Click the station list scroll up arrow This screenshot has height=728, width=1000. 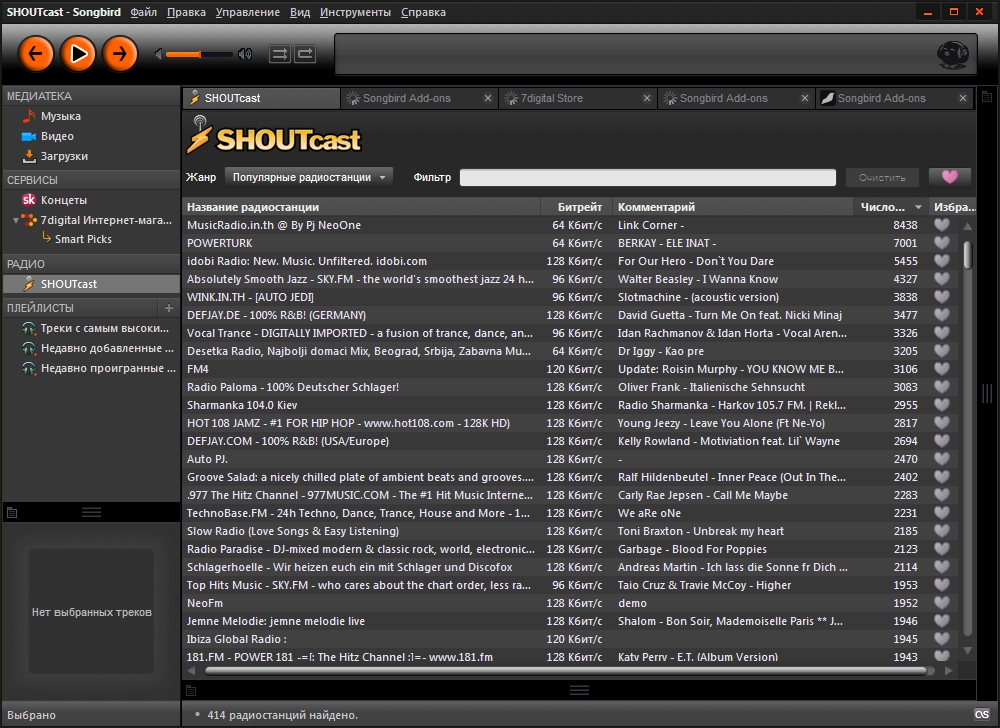[x=967, y=226]
